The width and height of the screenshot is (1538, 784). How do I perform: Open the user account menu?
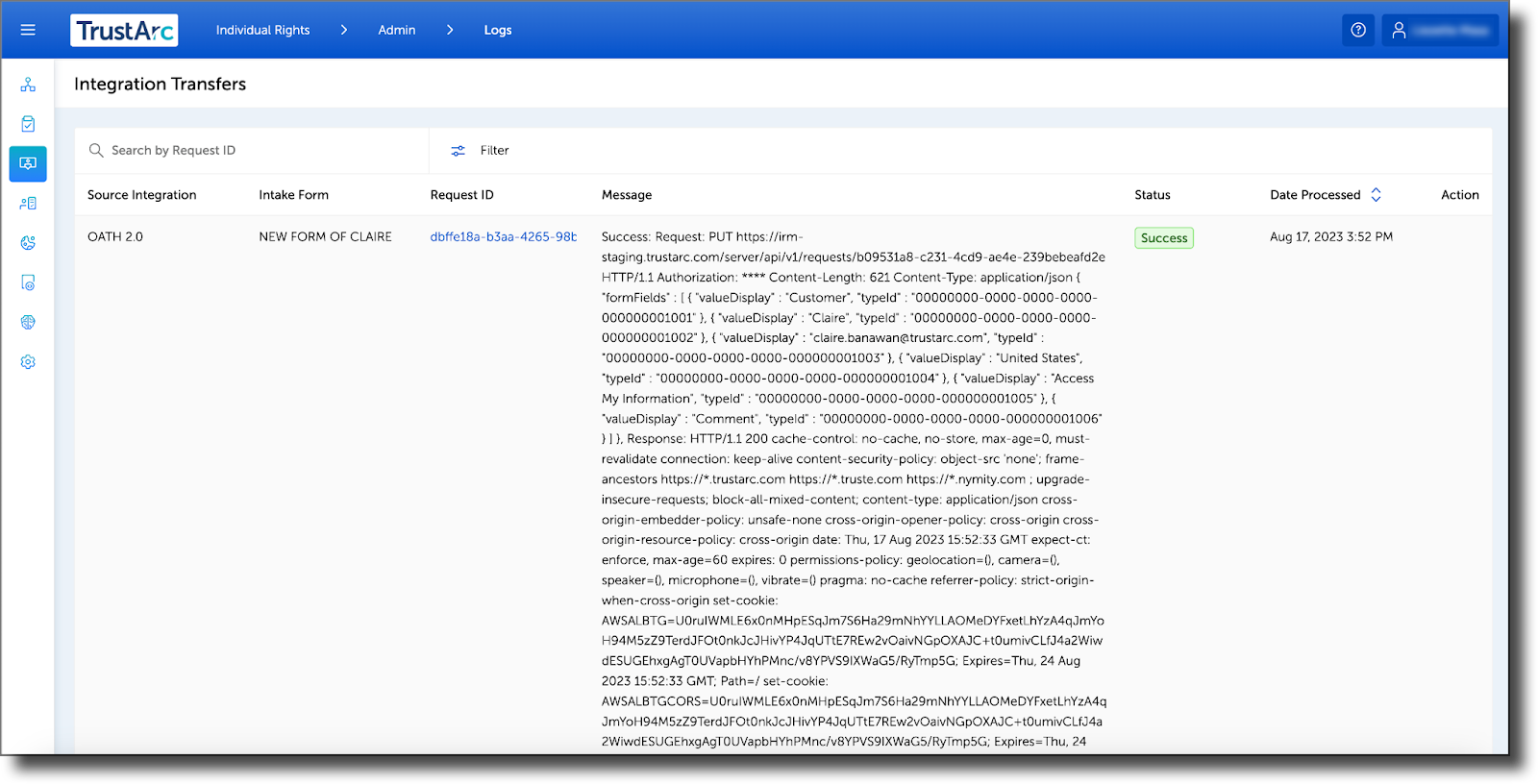[1440, 30]
